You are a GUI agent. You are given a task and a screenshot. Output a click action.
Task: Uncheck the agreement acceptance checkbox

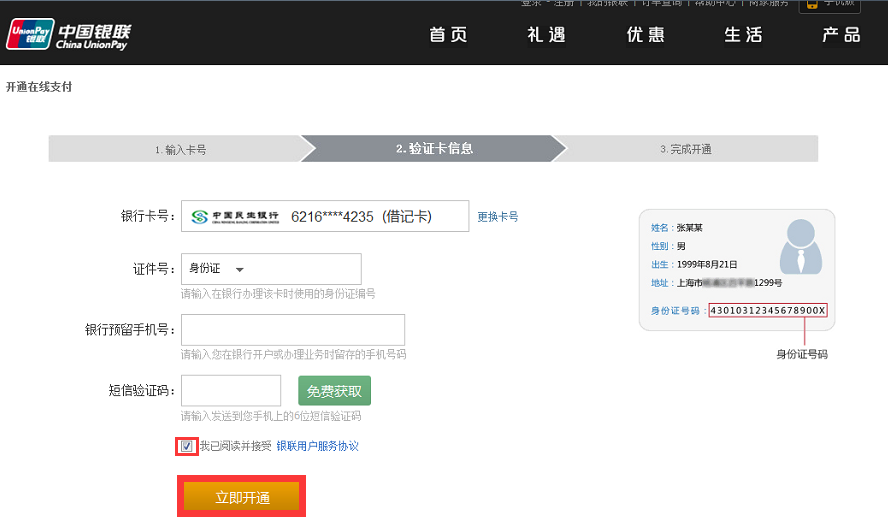tap(187, 446)
